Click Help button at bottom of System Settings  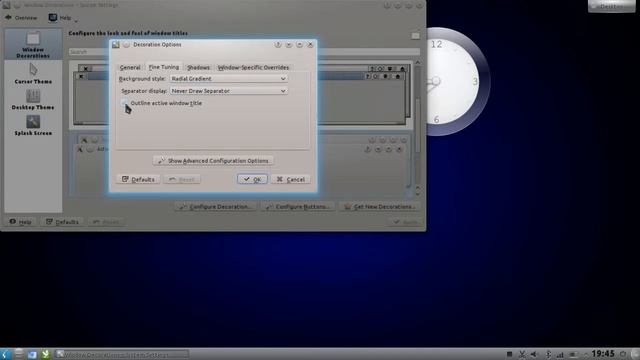20,222
